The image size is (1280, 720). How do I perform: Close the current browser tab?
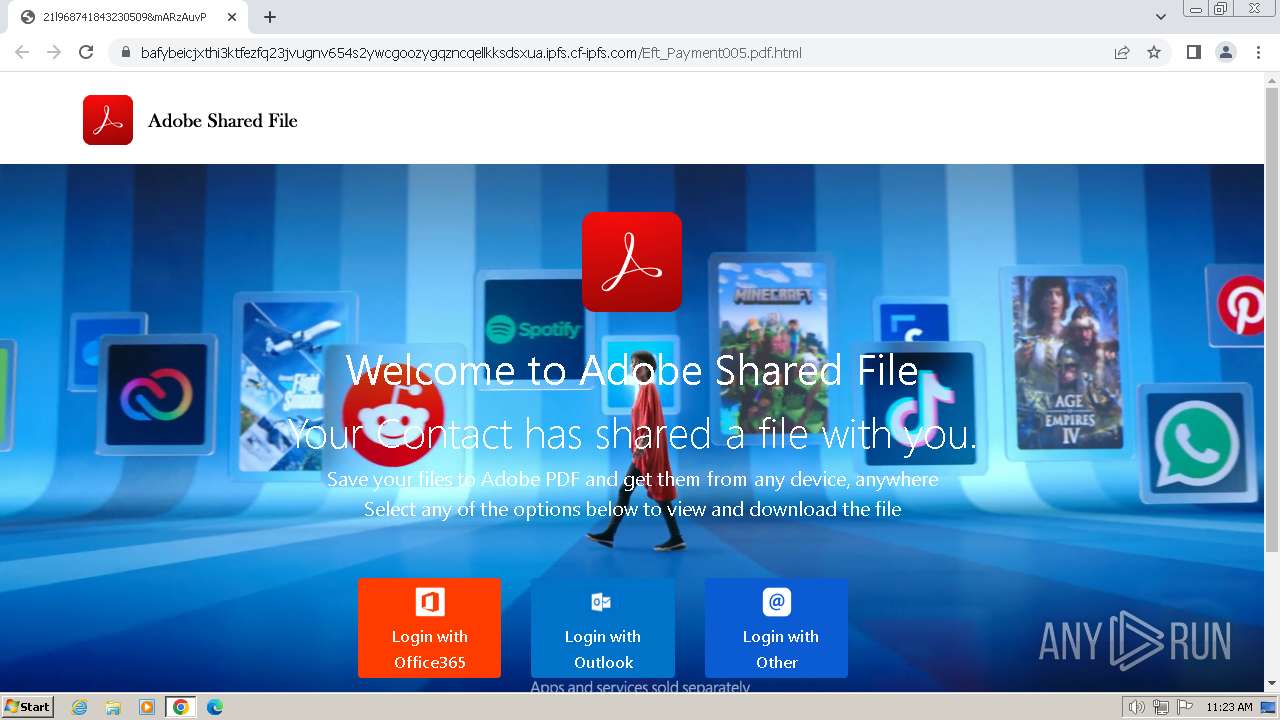[x=231, y=17]
